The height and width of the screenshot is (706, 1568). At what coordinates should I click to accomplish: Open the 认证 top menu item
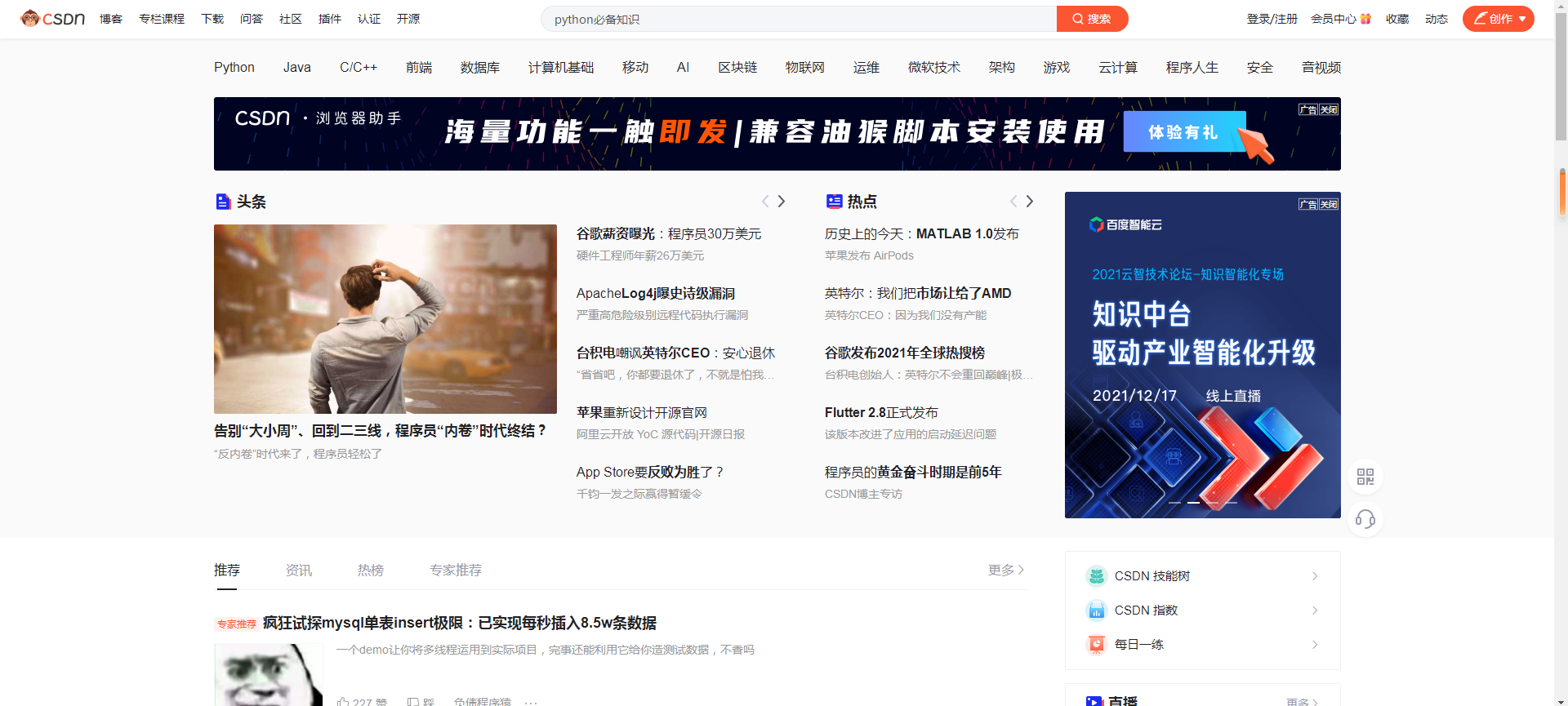[x=369, y=19]
